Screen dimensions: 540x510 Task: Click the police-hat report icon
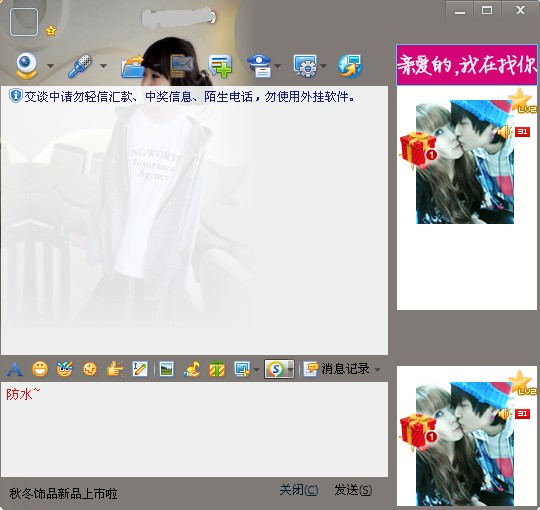(x=260, y=66)
